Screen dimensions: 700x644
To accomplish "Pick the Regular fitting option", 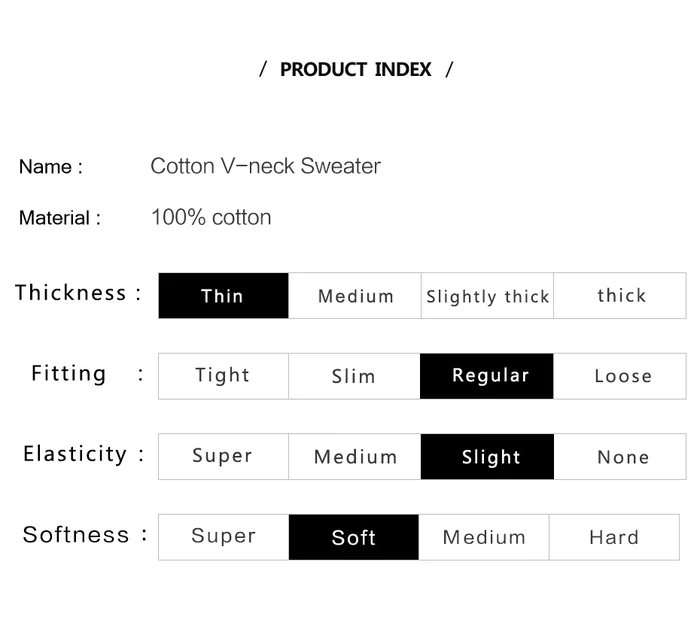I will point(487,376).
